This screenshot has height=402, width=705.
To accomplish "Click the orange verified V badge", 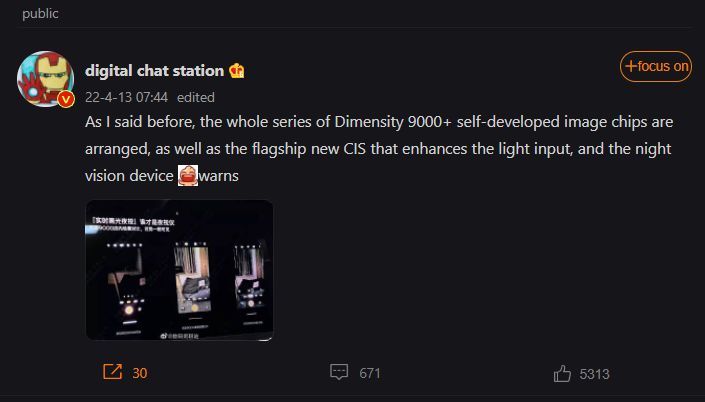I will pyautogui.click(x=66, y=99).
